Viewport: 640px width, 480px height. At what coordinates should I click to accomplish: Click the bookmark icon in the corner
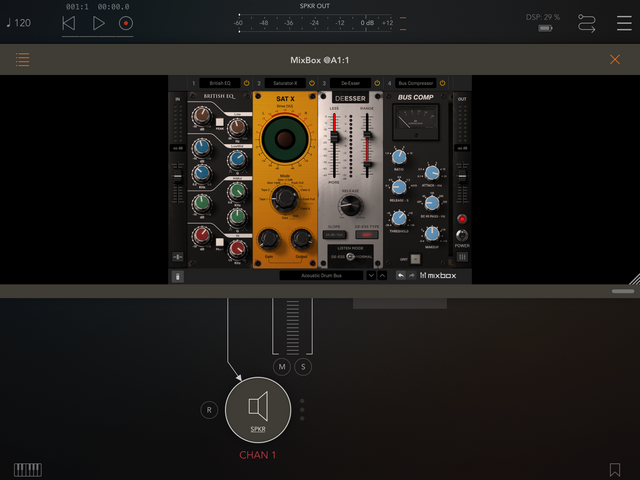615,469
